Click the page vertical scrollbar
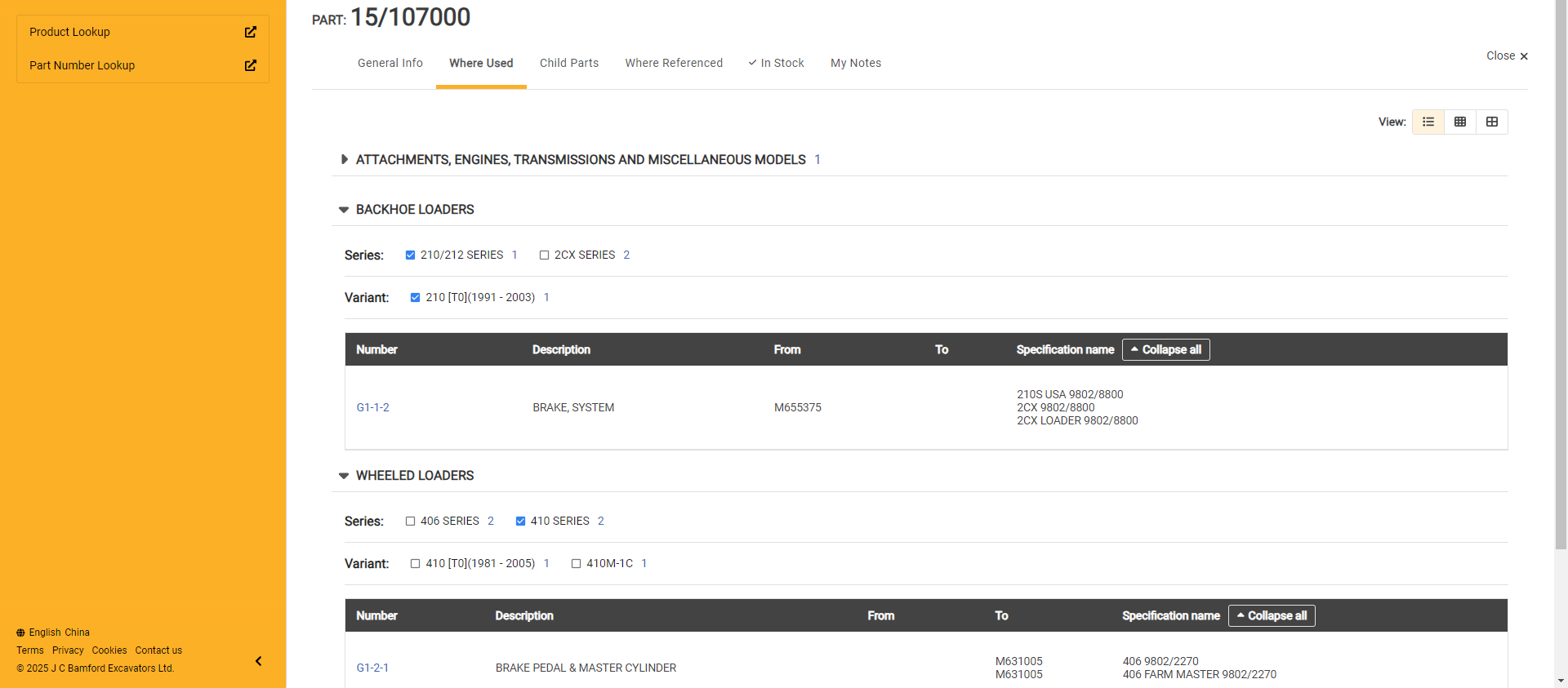1568x688 pixels. pos(1561,326)
